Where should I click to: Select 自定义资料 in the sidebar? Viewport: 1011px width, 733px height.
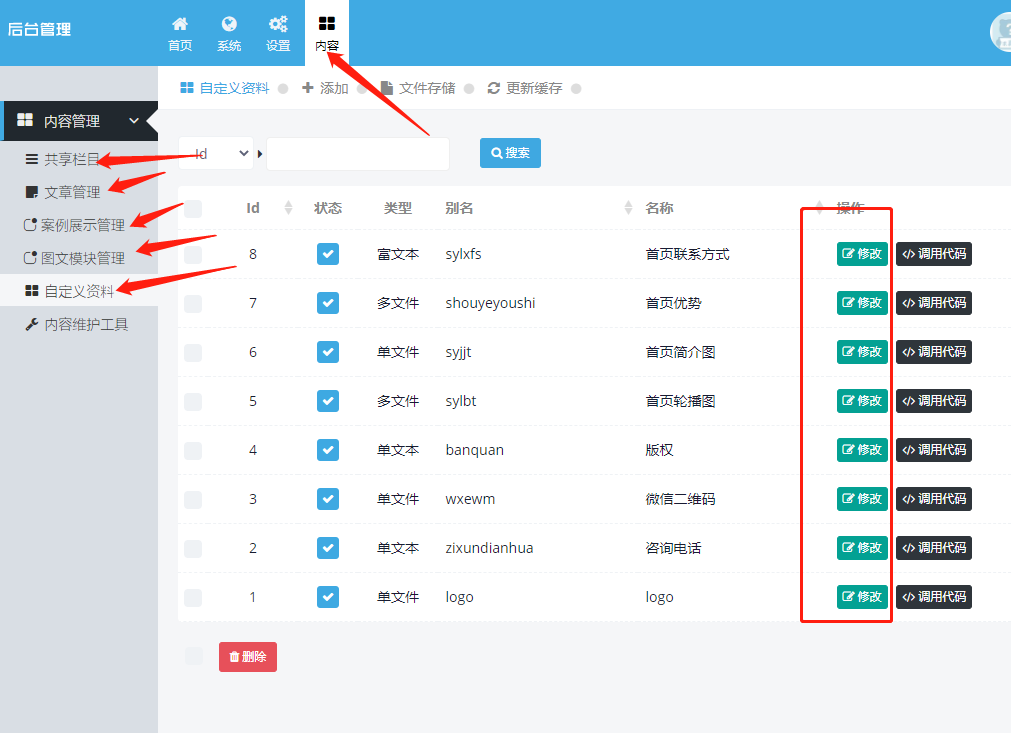click(79, 291)
